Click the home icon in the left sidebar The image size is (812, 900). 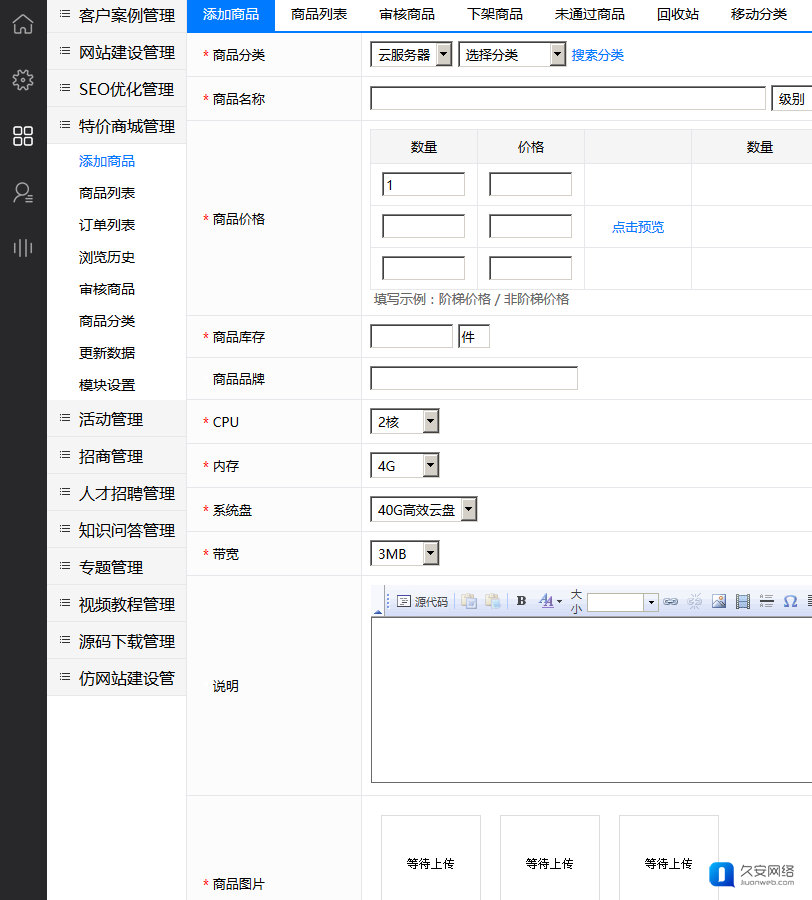22,24
